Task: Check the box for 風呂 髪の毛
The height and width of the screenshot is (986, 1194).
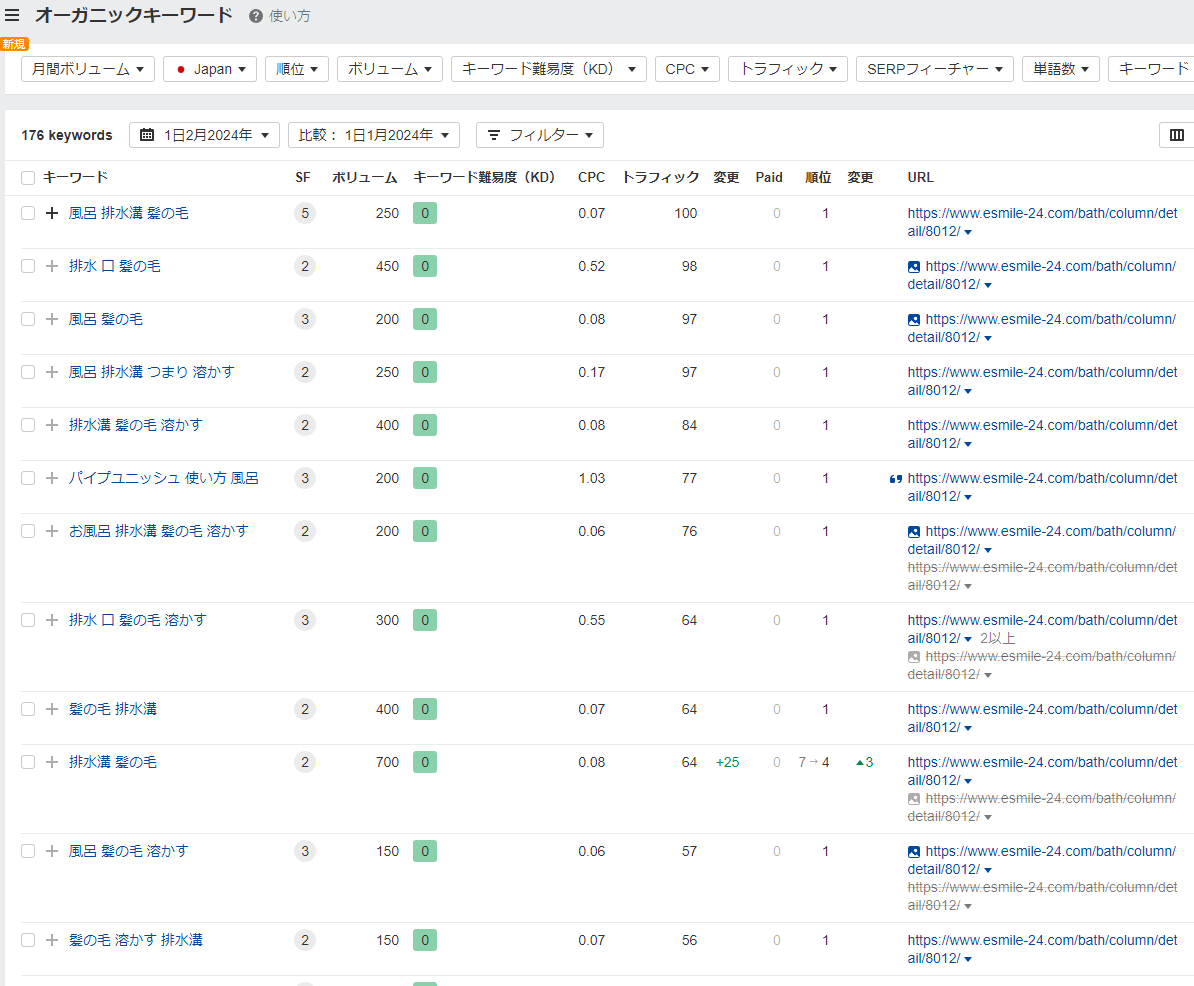Action: point(28,320)
